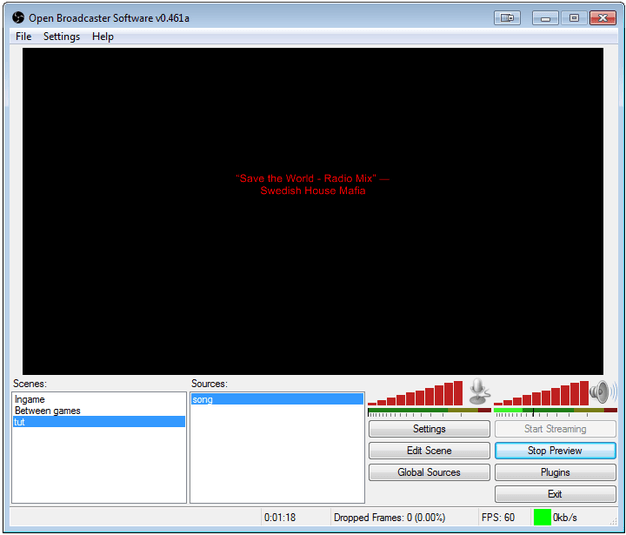The width and height of the screenshot is (626, 535).
Task: Exit the application via Exit button
Action: click(x=555, y=494)
